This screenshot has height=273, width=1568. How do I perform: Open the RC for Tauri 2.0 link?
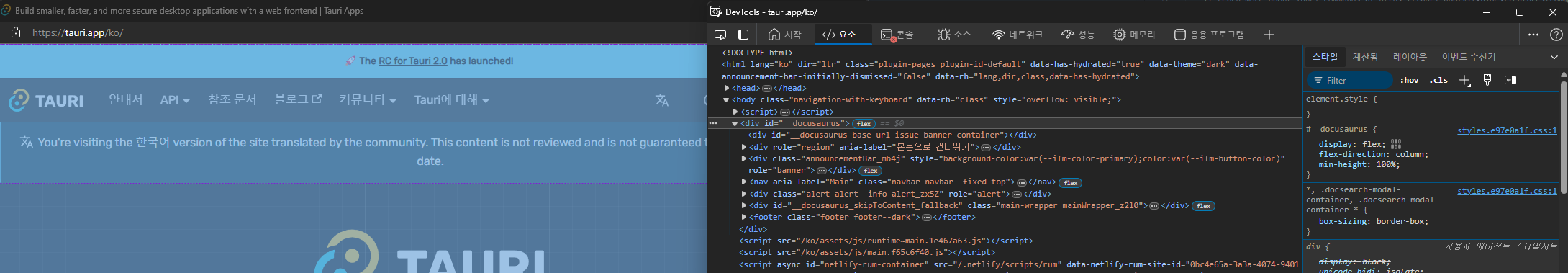pyautogui.click(x=412, y=61)
